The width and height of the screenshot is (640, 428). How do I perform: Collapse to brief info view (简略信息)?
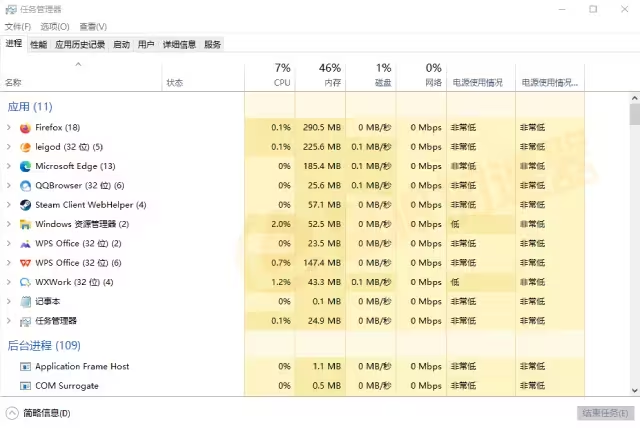pos(38,413)
